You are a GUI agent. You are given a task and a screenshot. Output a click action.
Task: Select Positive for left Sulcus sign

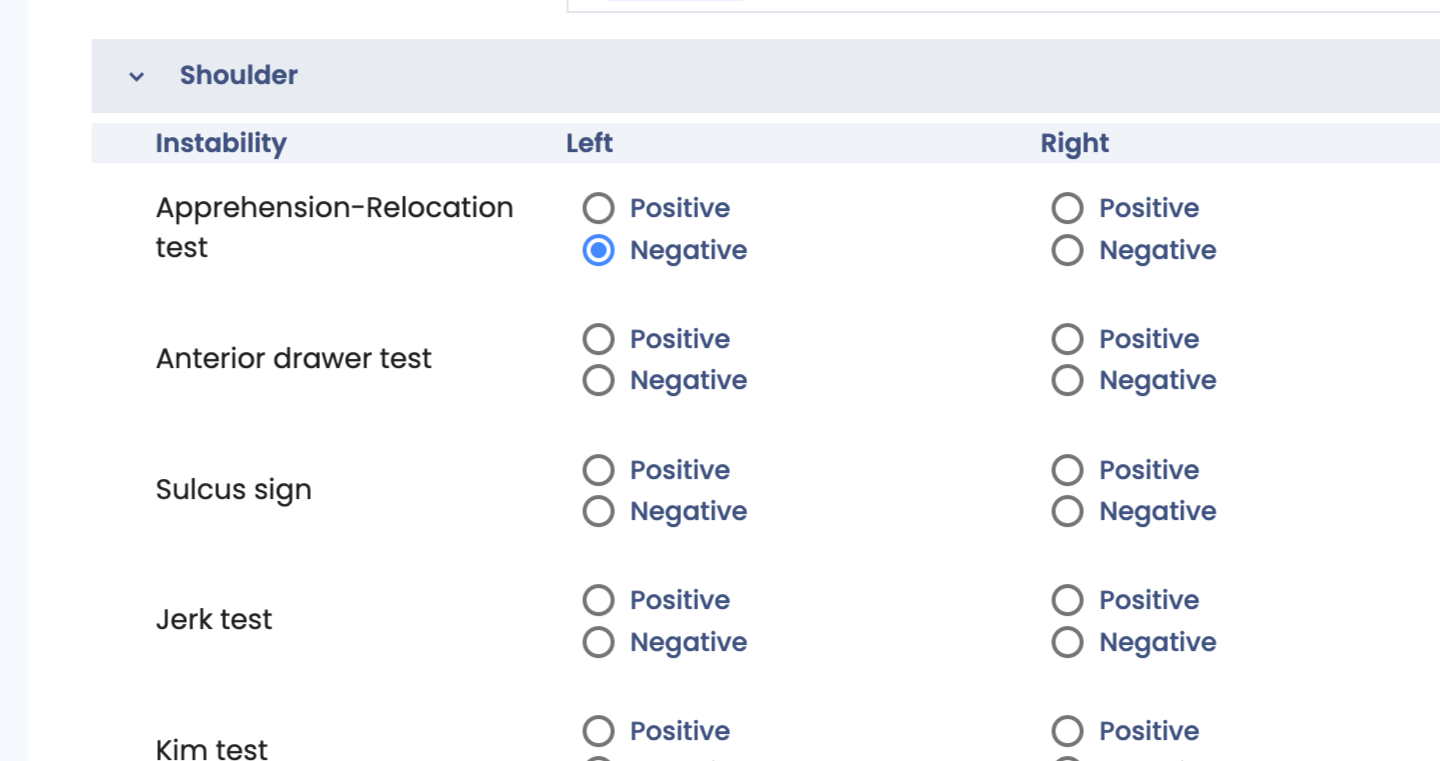pos(598,470)
